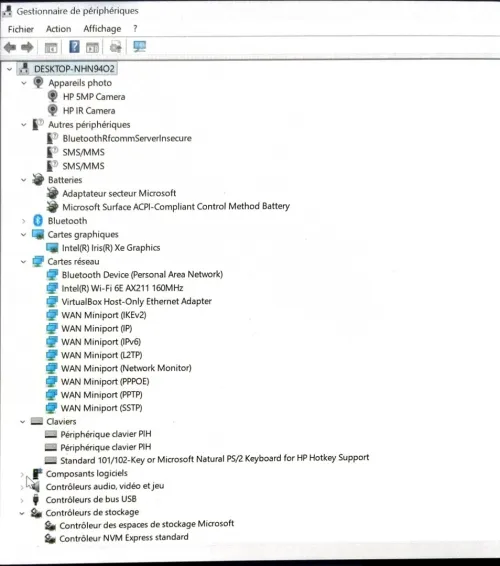
Task: Expand the Bluetooth category
Action: click(x=23, y=221)
